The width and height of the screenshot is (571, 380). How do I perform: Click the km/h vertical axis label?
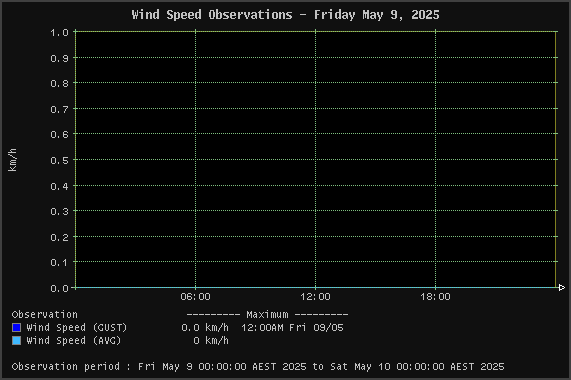point(12,160)
